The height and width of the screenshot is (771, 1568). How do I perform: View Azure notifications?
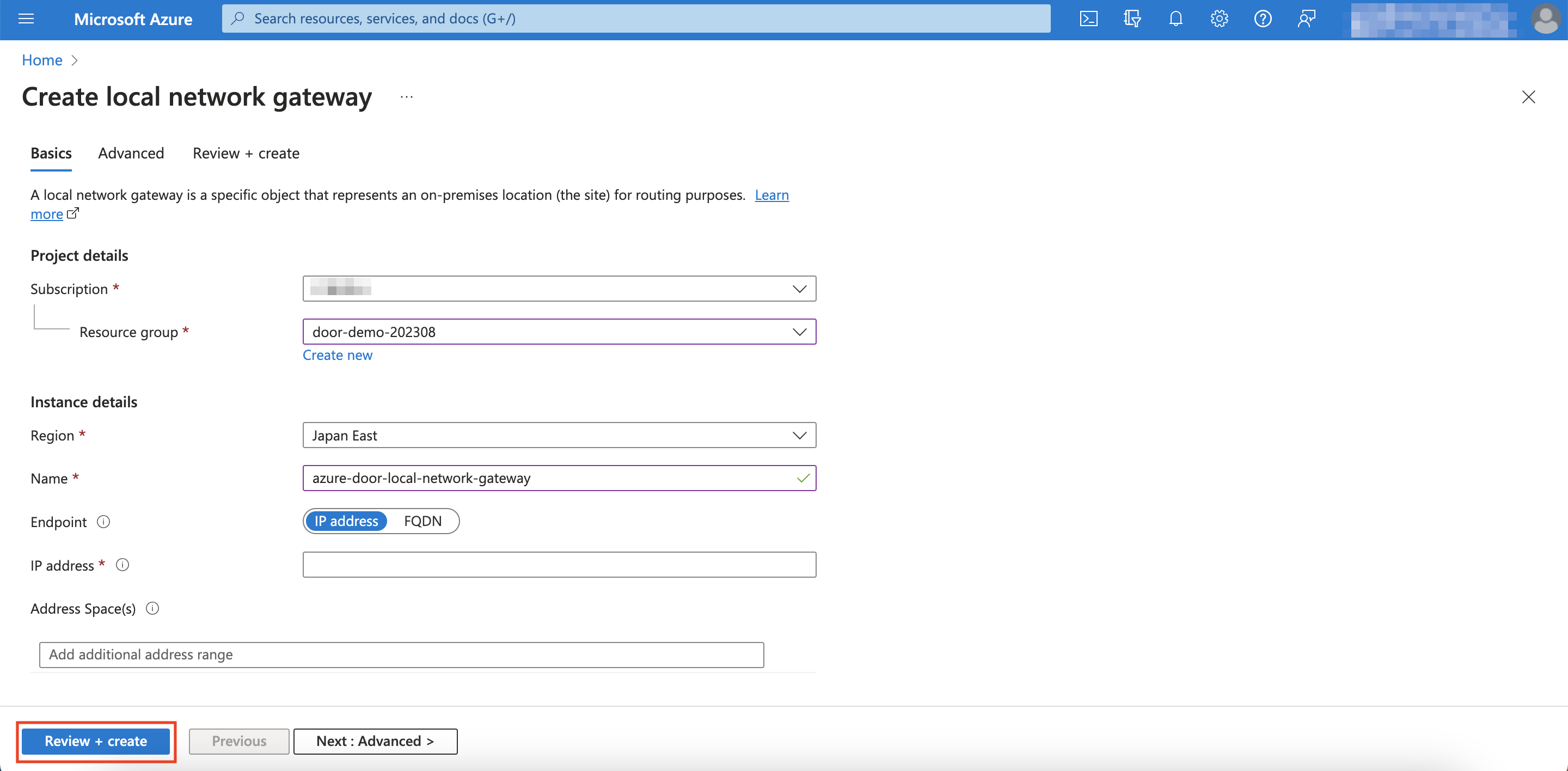pyautogui.click(x=1175, y=19)
